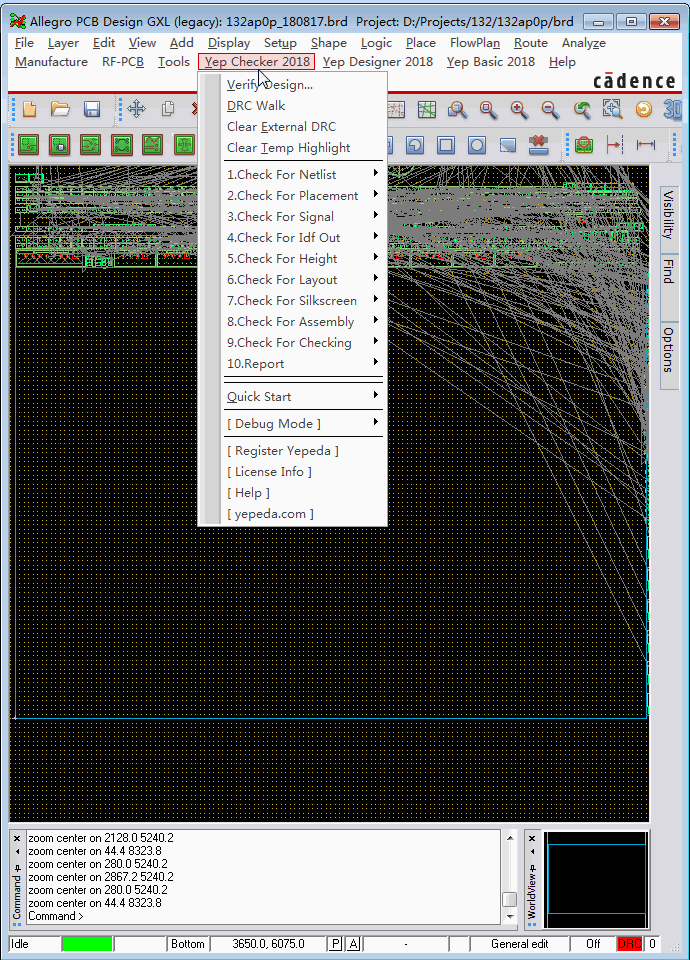Click the Zoom Selection icon with corner brackets
This screenshot has height=960, width=690.
point(612,110)
